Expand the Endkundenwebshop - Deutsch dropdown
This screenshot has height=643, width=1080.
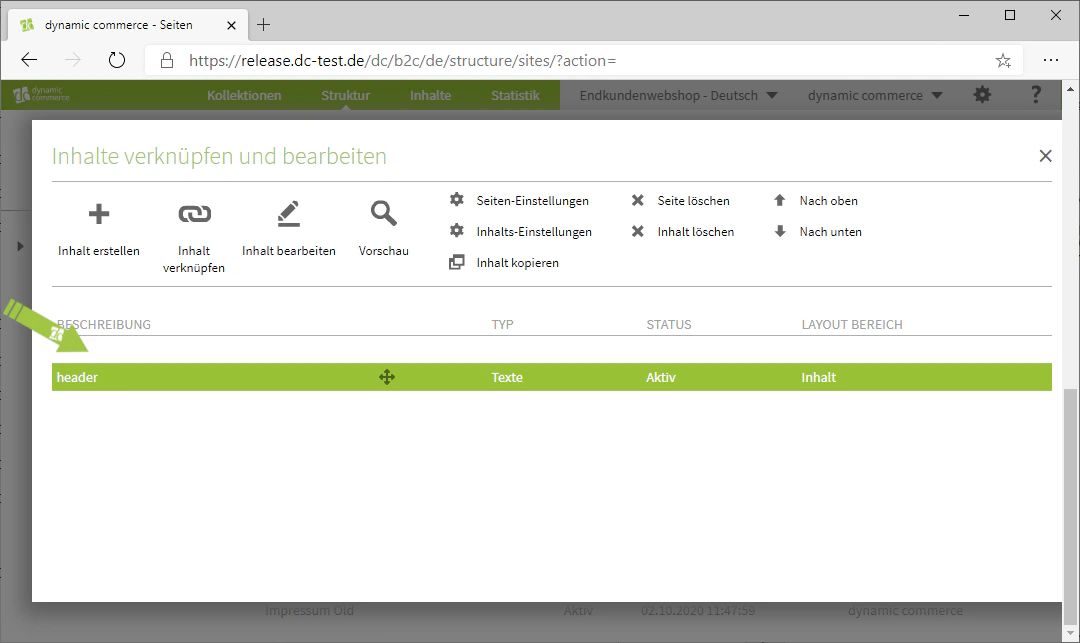click(x=678, y=96)
